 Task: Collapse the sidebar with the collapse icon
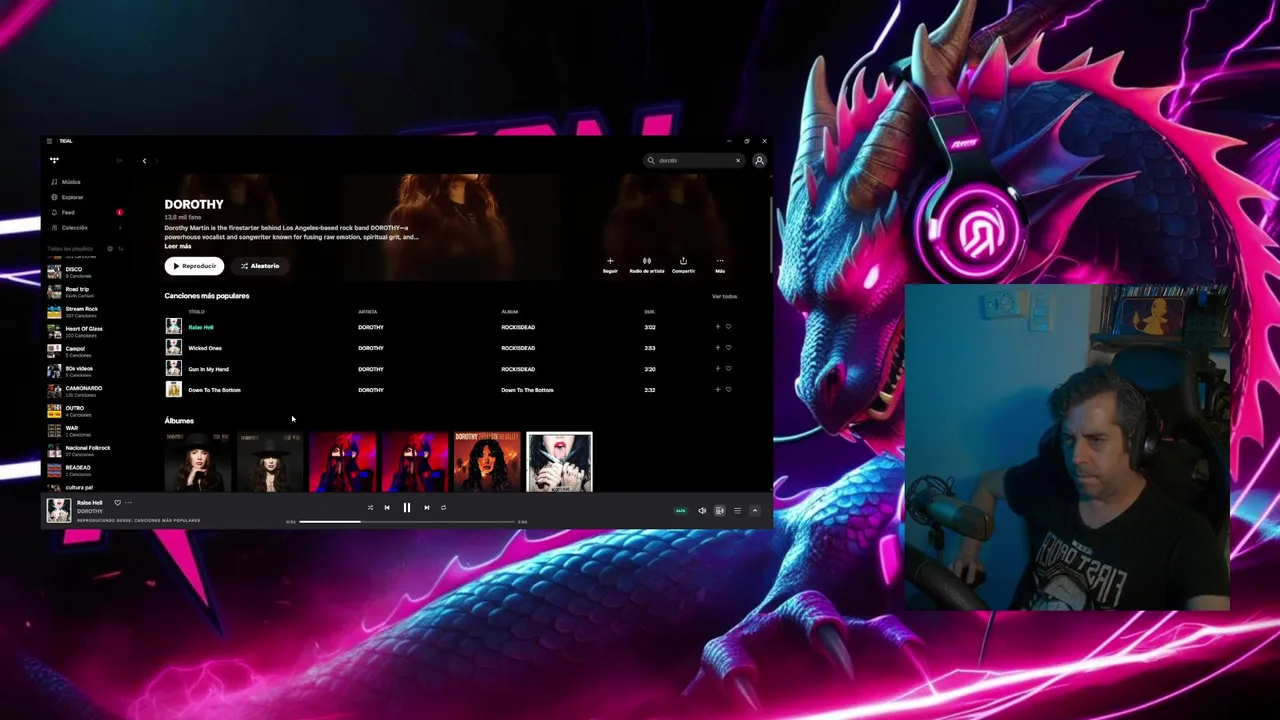(119, 160)
